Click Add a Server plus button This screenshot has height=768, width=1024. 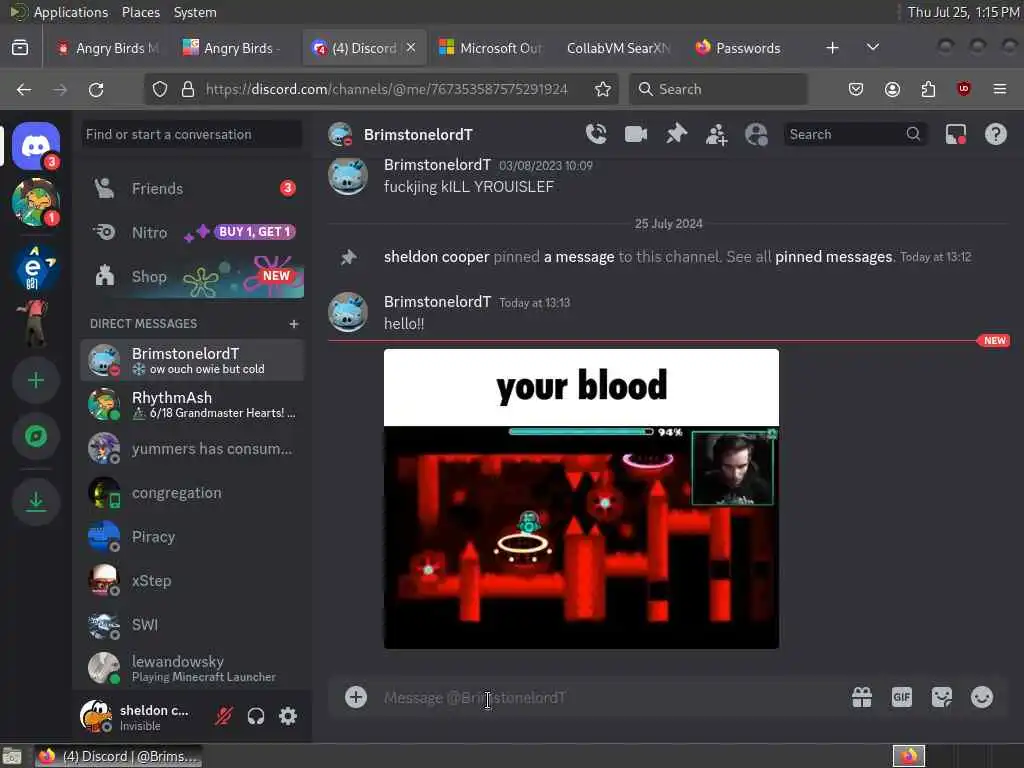click(36, 380)
